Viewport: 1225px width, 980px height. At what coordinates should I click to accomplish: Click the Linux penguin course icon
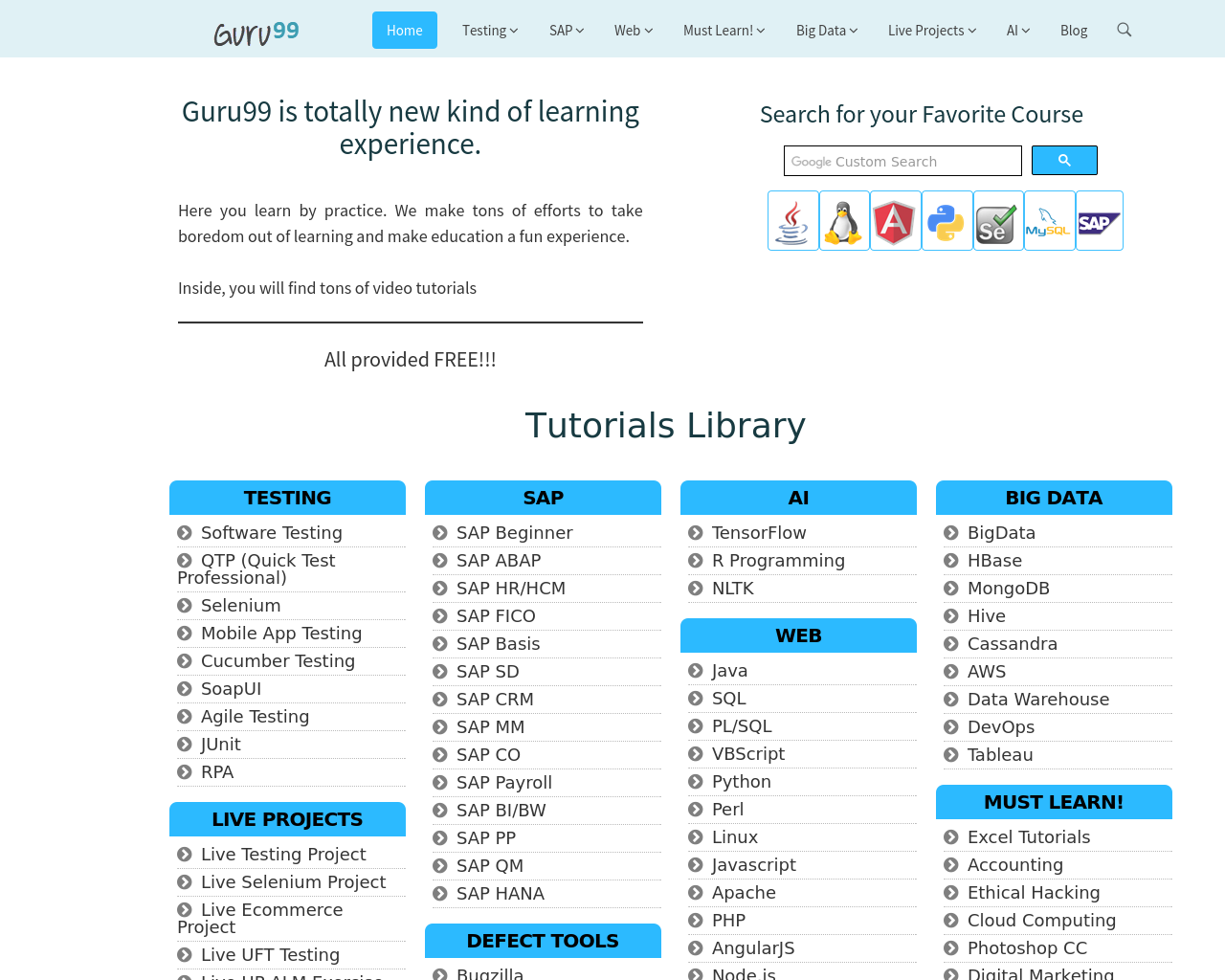(x=844, y=221)
